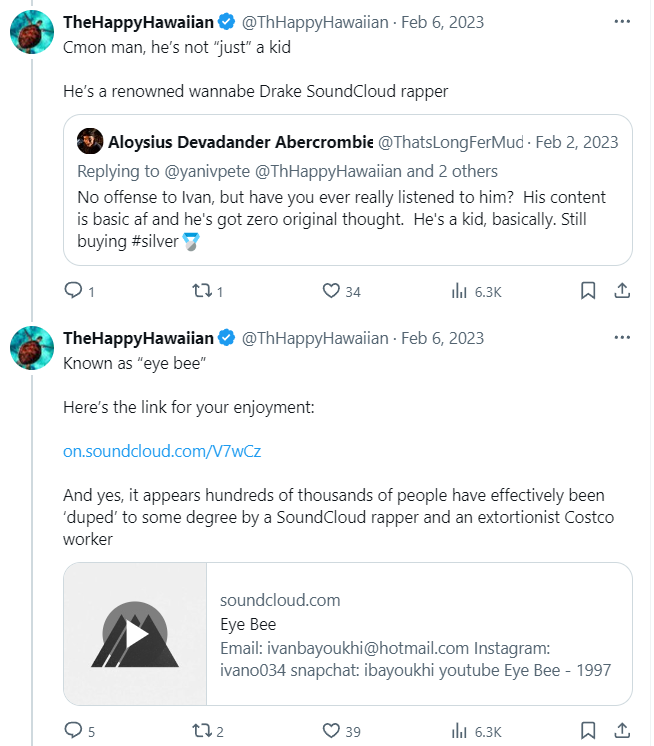Screen dimensions: 654x746
Task: Retweet the first tweet
Action: click(x=200, y=291)
